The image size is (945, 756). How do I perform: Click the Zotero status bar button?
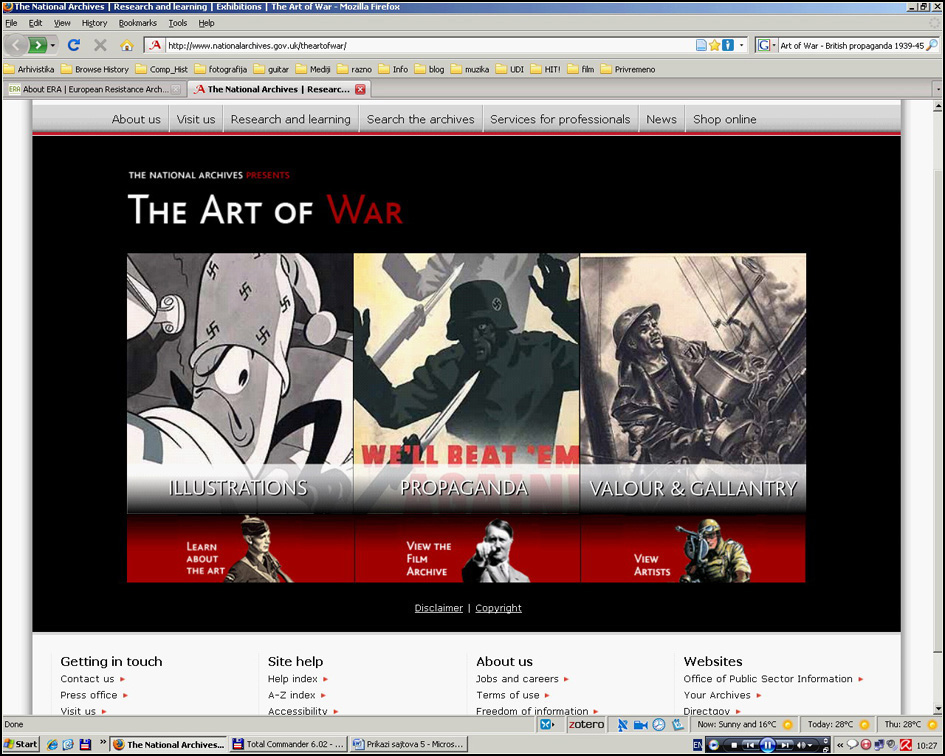[x=586, y=724]
